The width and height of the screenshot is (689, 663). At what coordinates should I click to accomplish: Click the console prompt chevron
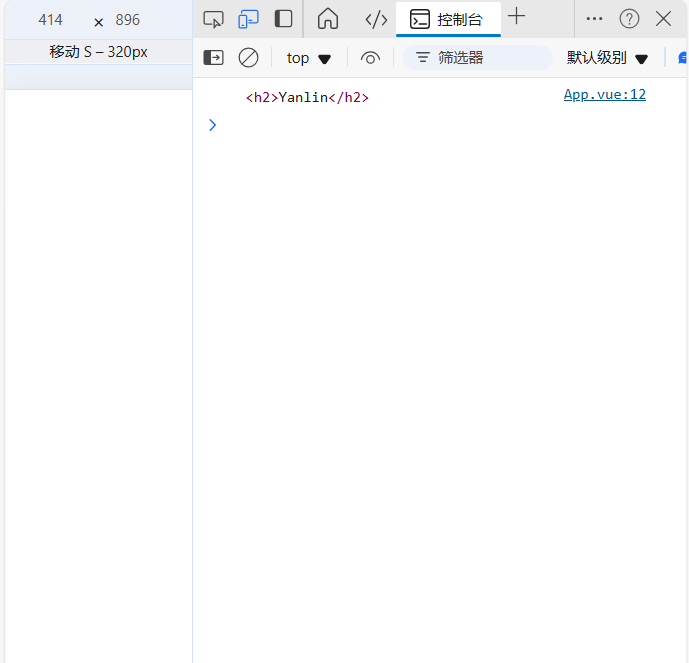tap(212, 125)
